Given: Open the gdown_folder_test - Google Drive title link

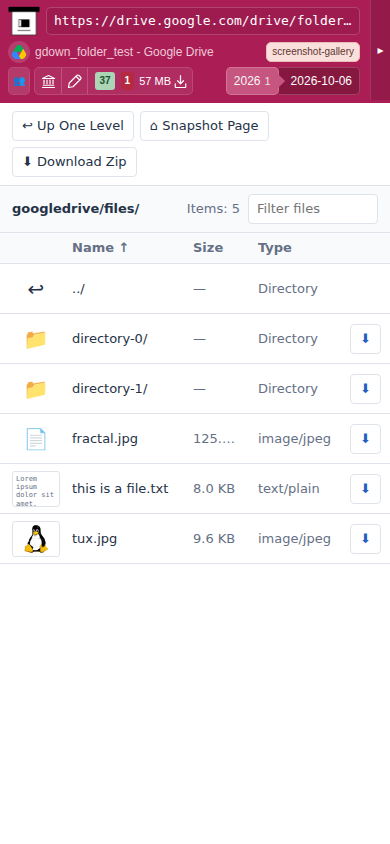Looking at the screenshot, I should [x=124, y=52].
